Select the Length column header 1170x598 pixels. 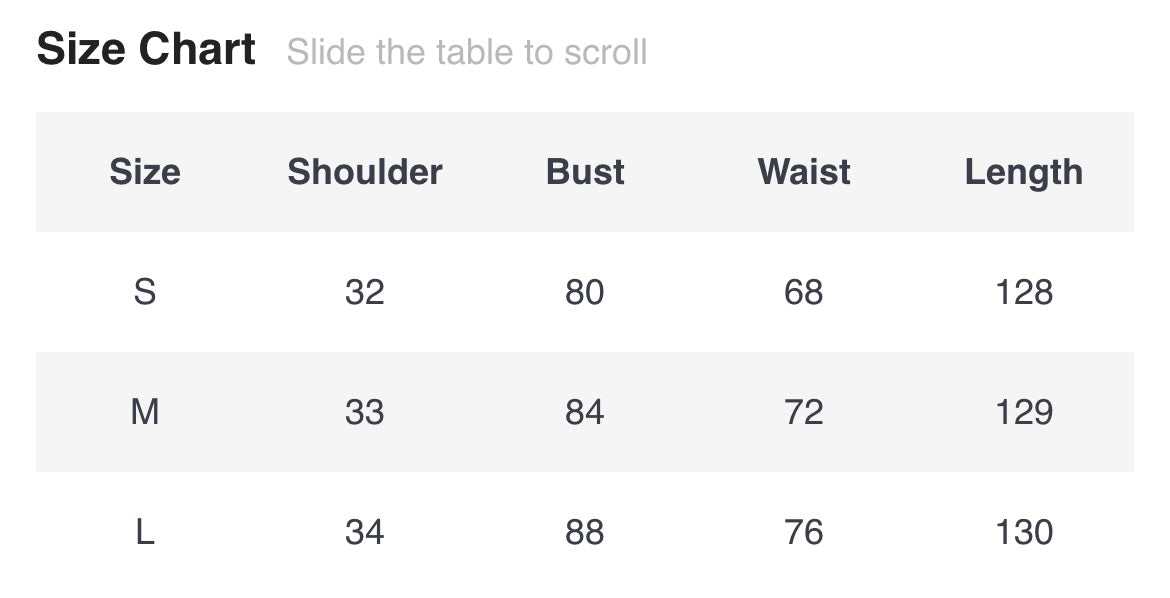pos(1023,172)
